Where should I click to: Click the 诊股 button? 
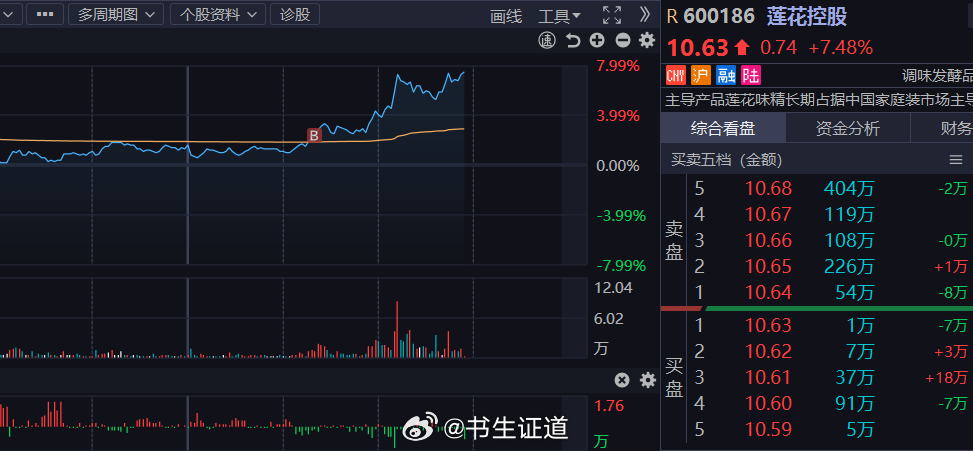(x=295, y=14)
